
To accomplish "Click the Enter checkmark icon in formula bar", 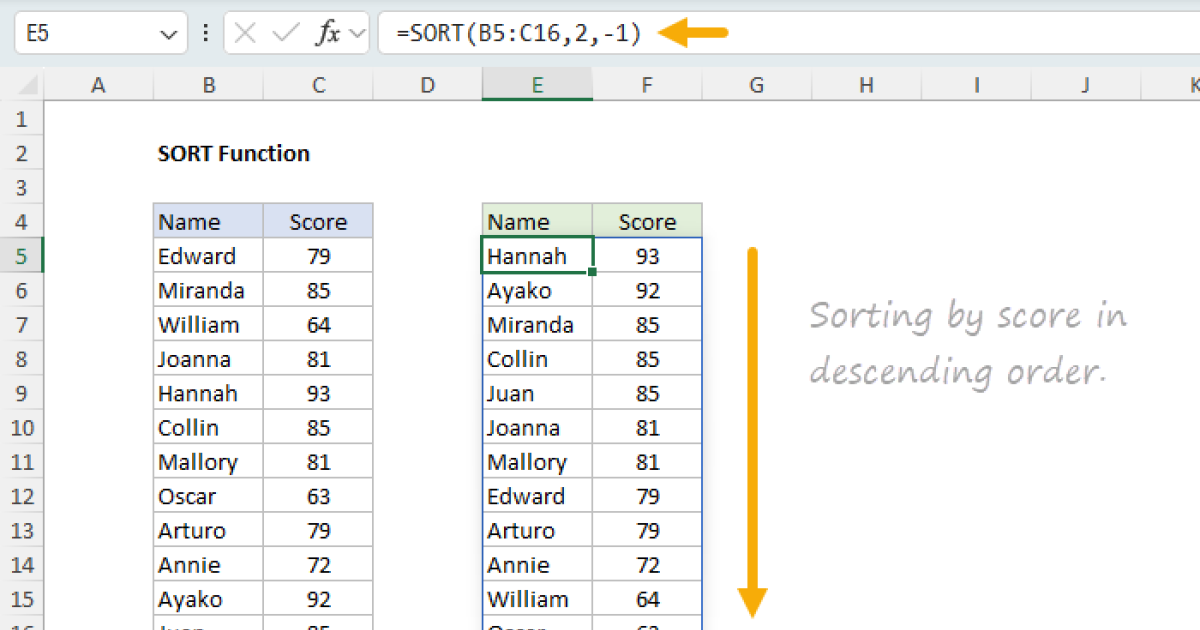I will coord(286,33).
